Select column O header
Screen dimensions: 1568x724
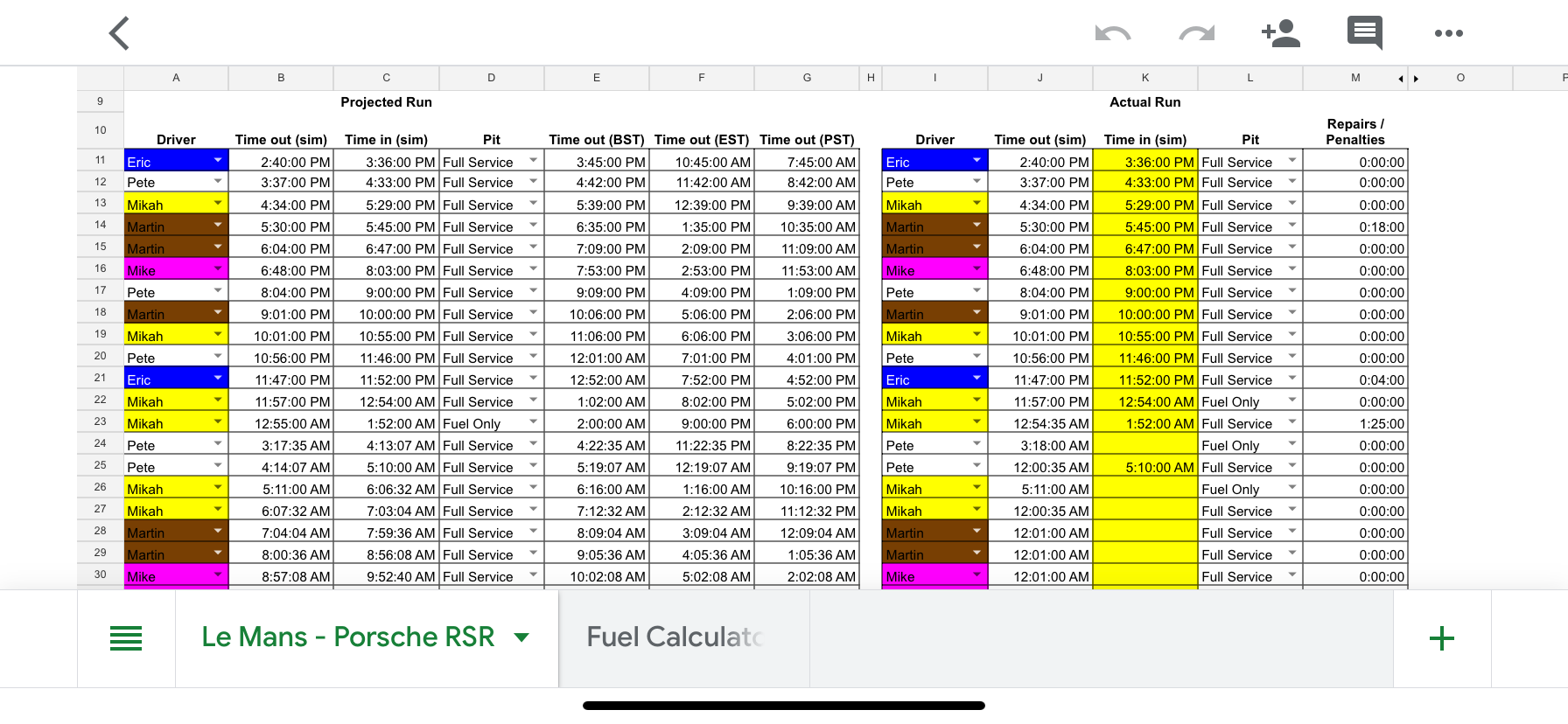pyautogui.click(x=1460, y=78)
